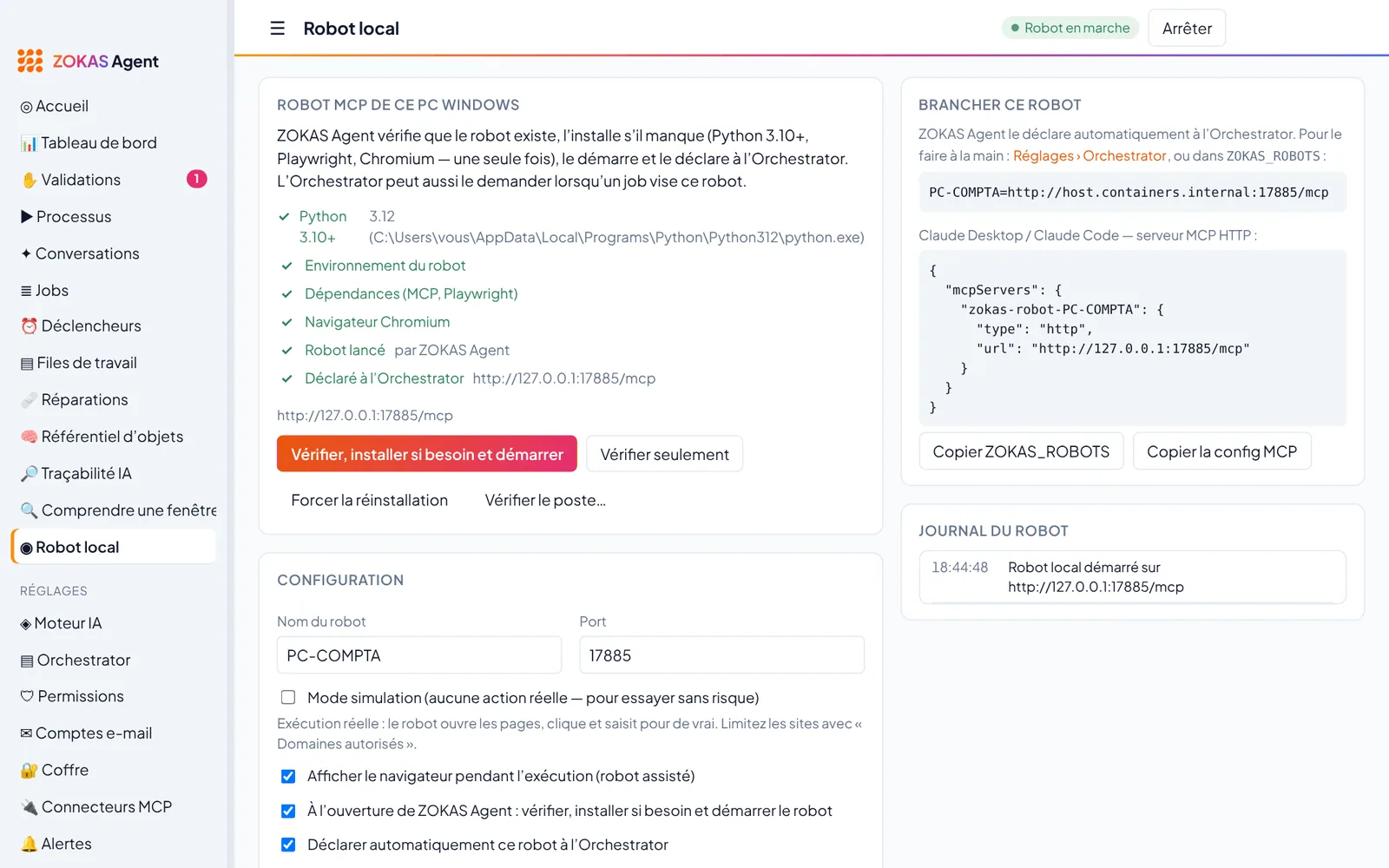1389x868 pixels.
Task: Click the Alertes bell icon
Action: point(29,844)
